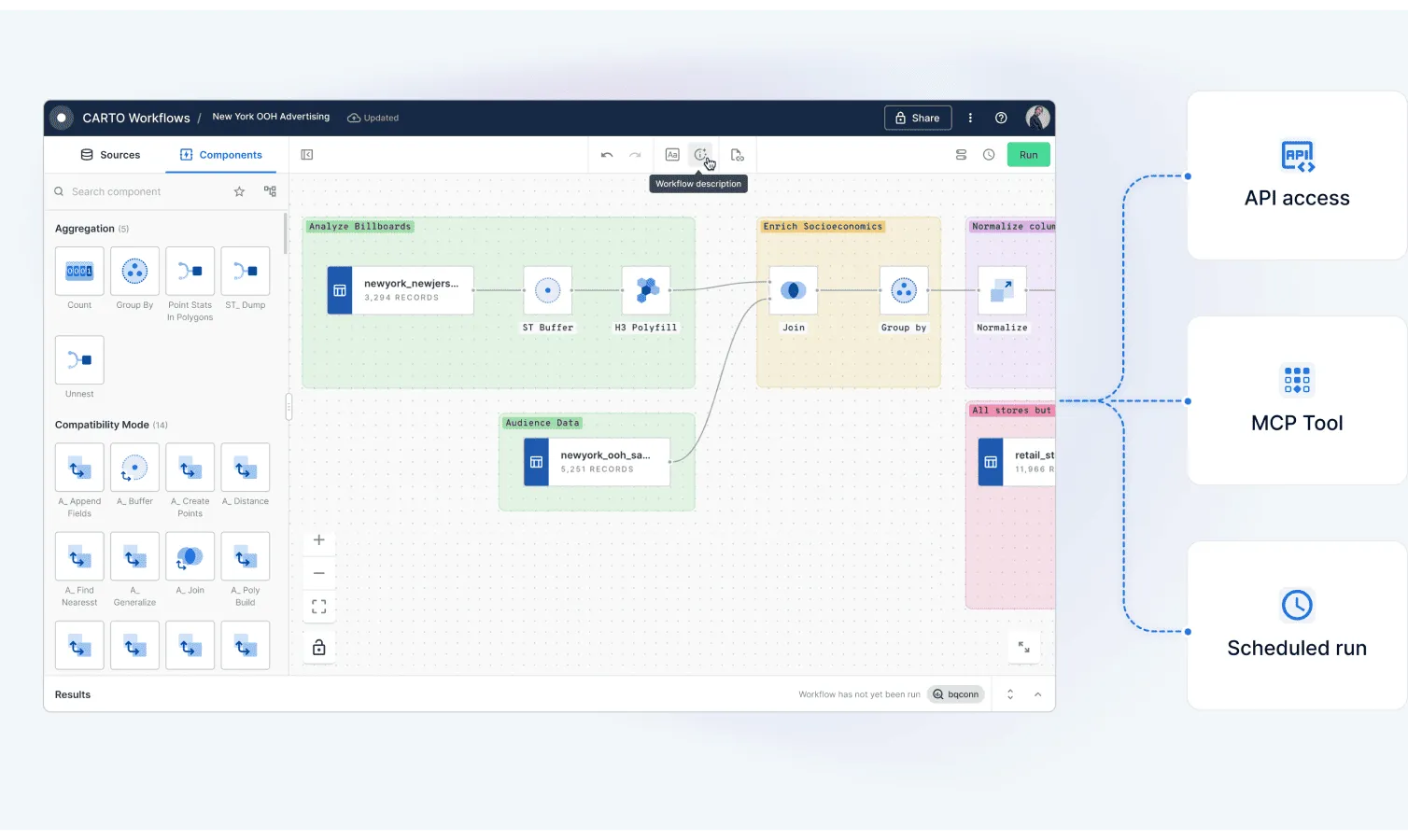The height and width of the screenshot is (840, 1408).
Task: Zoom in on the canvas
Action: point(318,540)
